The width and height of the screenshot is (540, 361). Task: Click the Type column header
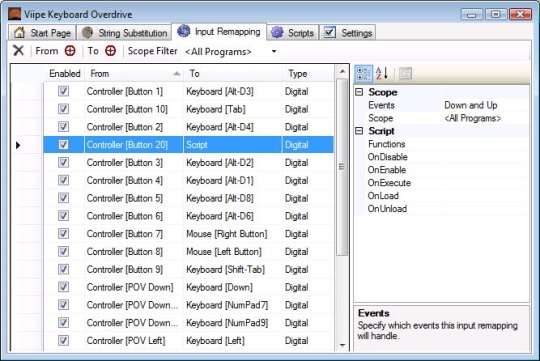[308, 73]
